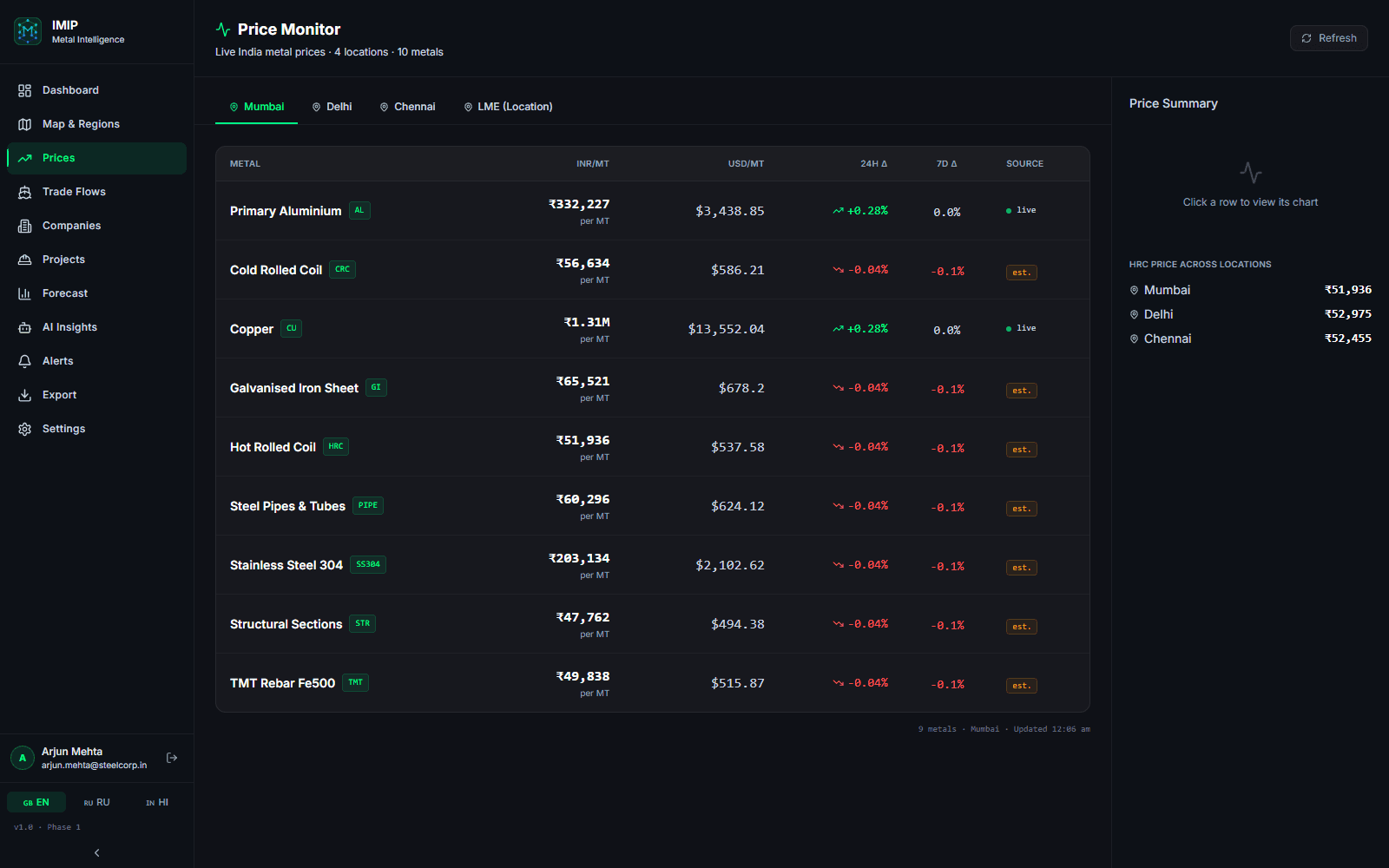
Task: Select the Copper price row
Action: [x=652, y=329]
